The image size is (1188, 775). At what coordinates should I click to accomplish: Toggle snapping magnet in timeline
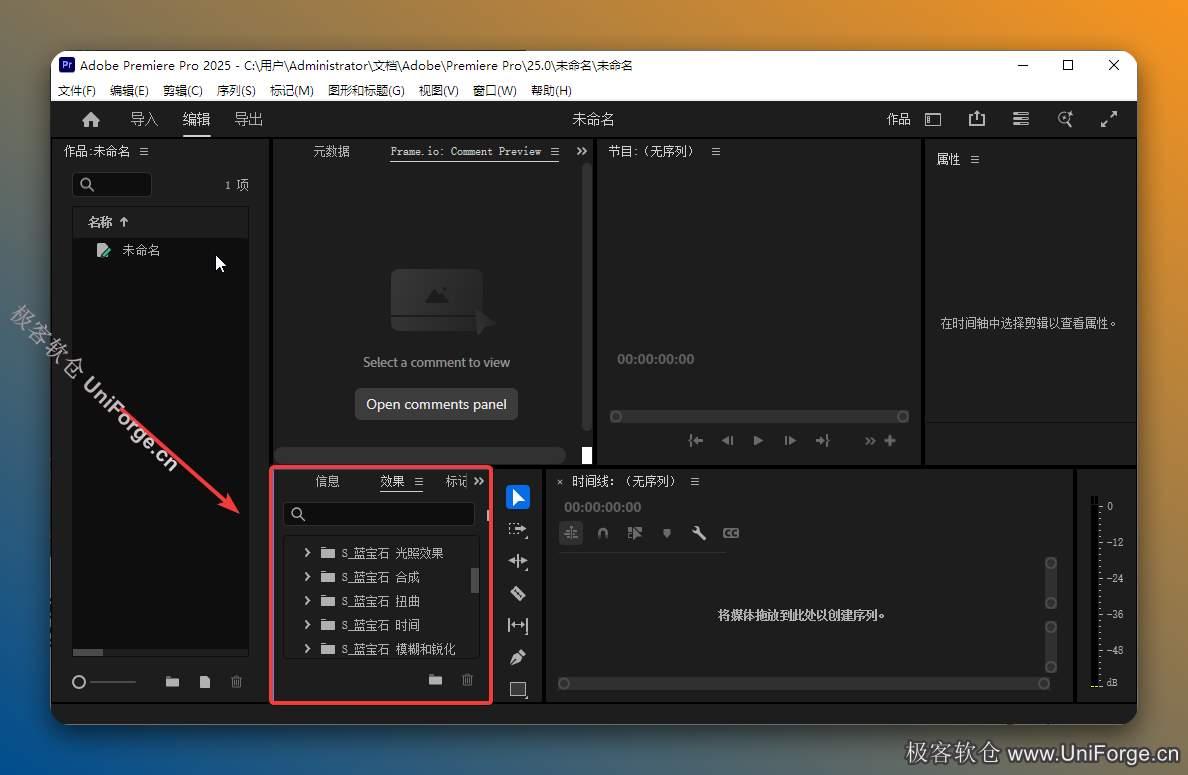[603, 533]
